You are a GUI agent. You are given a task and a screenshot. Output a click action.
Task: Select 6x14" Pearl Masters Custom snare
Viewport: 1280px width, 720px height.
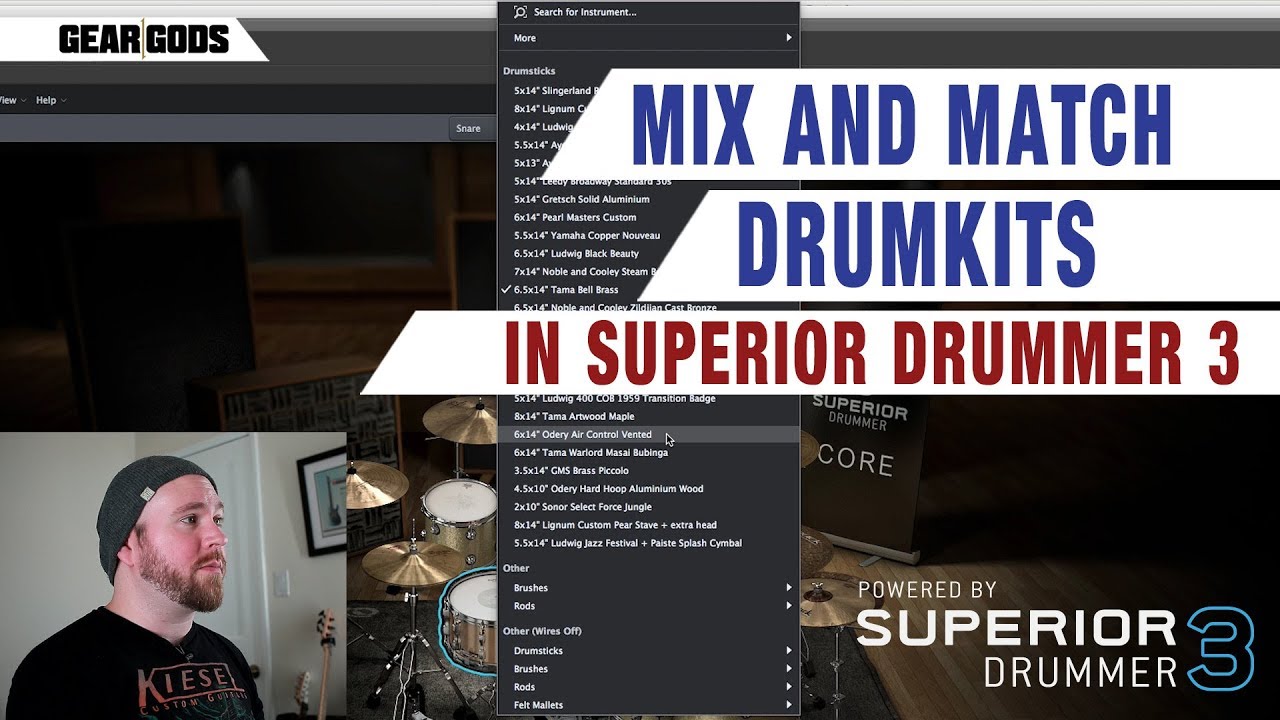[648, 217]
